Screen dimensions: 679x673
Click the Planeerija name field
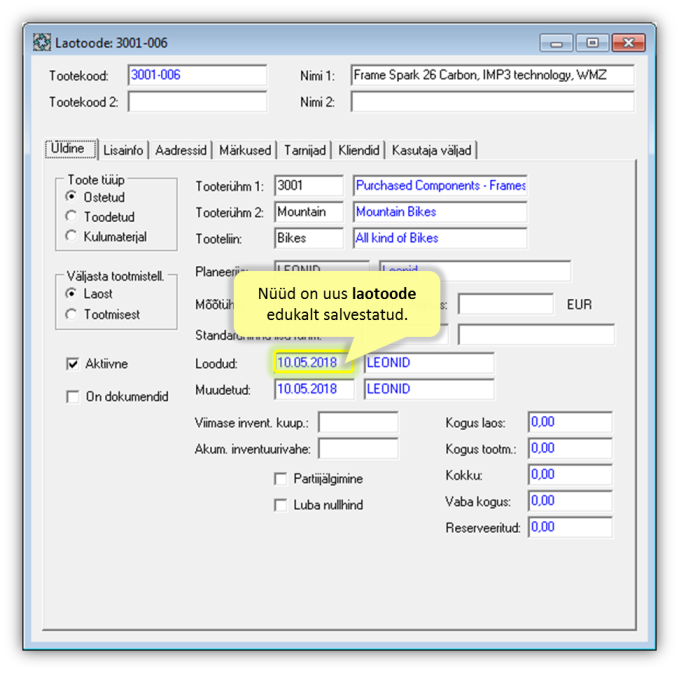point(475,271)
